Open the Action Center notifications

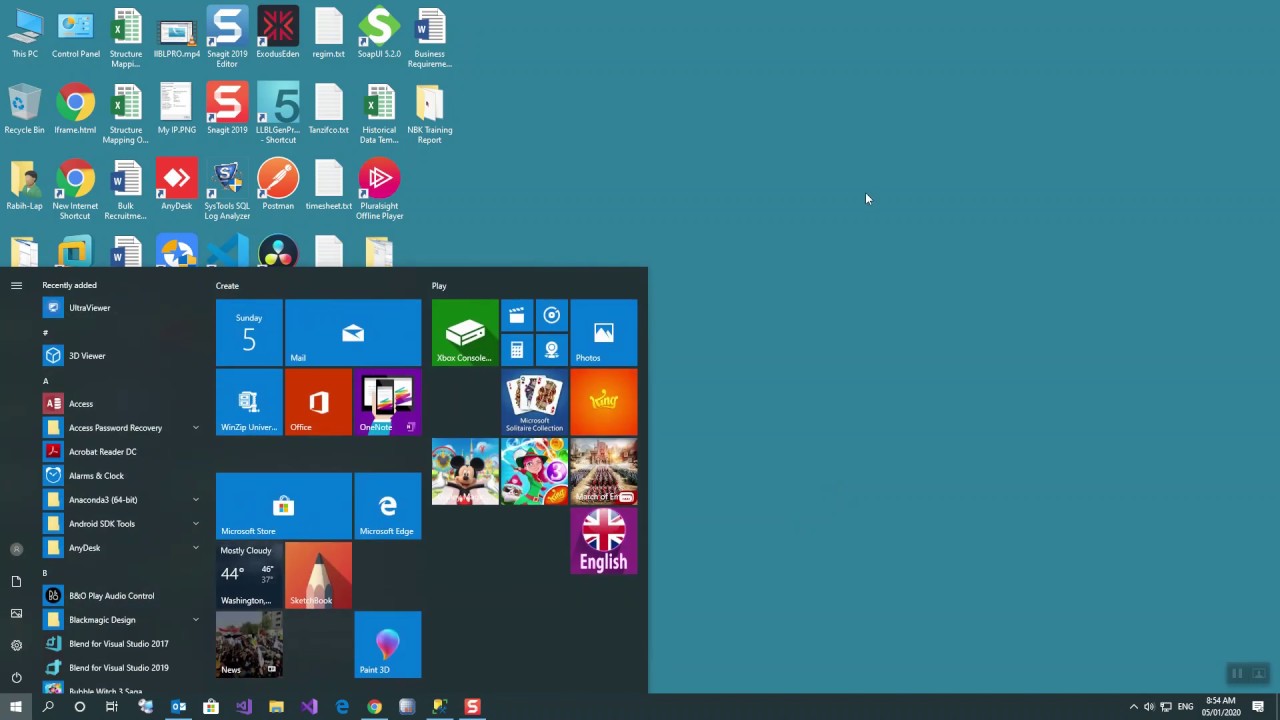click(1258, 707)
